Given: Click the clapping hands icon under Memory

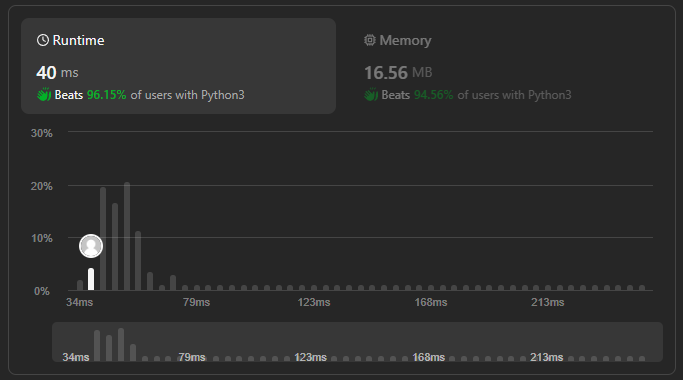Looking at the screenshot, I should [x=371, y=95].
